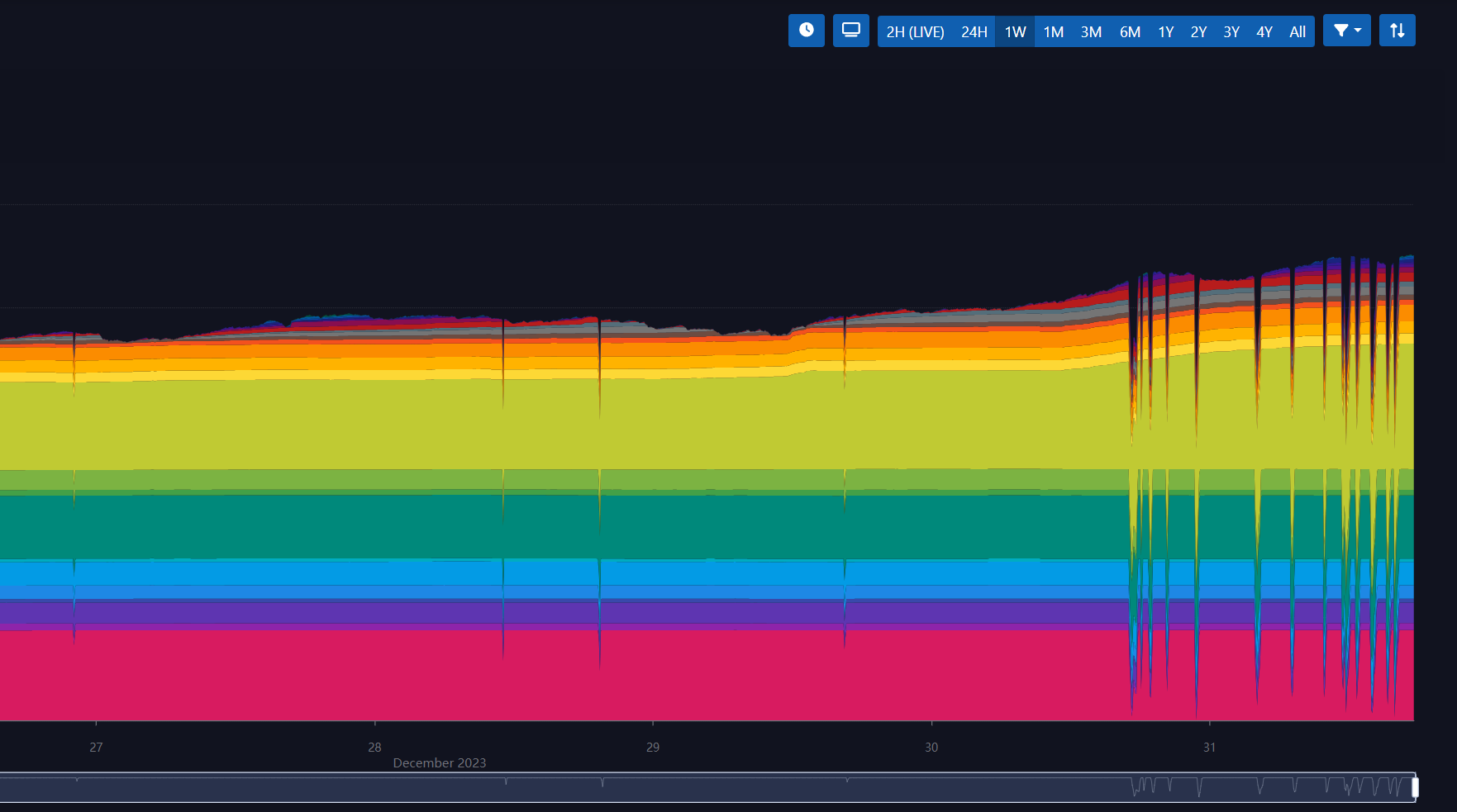Viewport: 1457px width, 812px height.
Task: Open the filter funnel dropdown
Action: tap(1346, 31)
